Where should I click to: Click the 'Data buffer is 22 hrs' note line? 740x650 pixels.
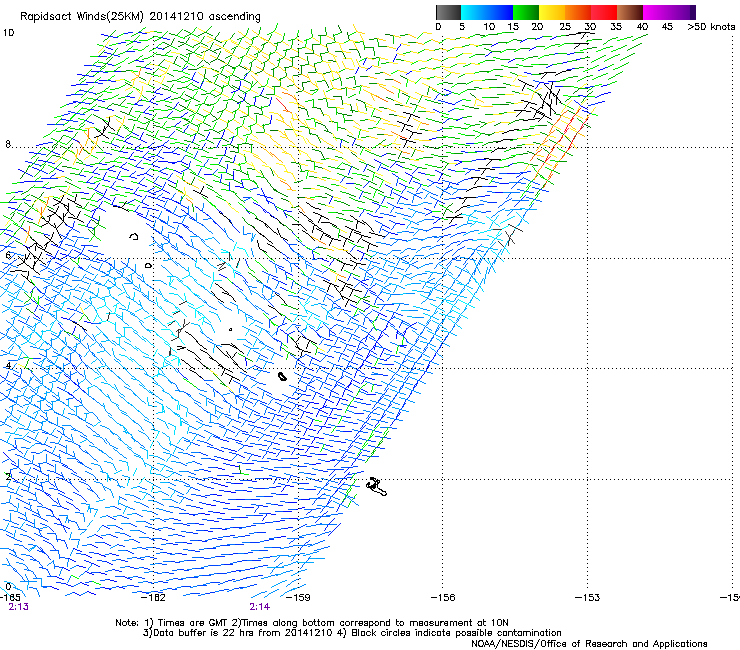pos(352,633)
